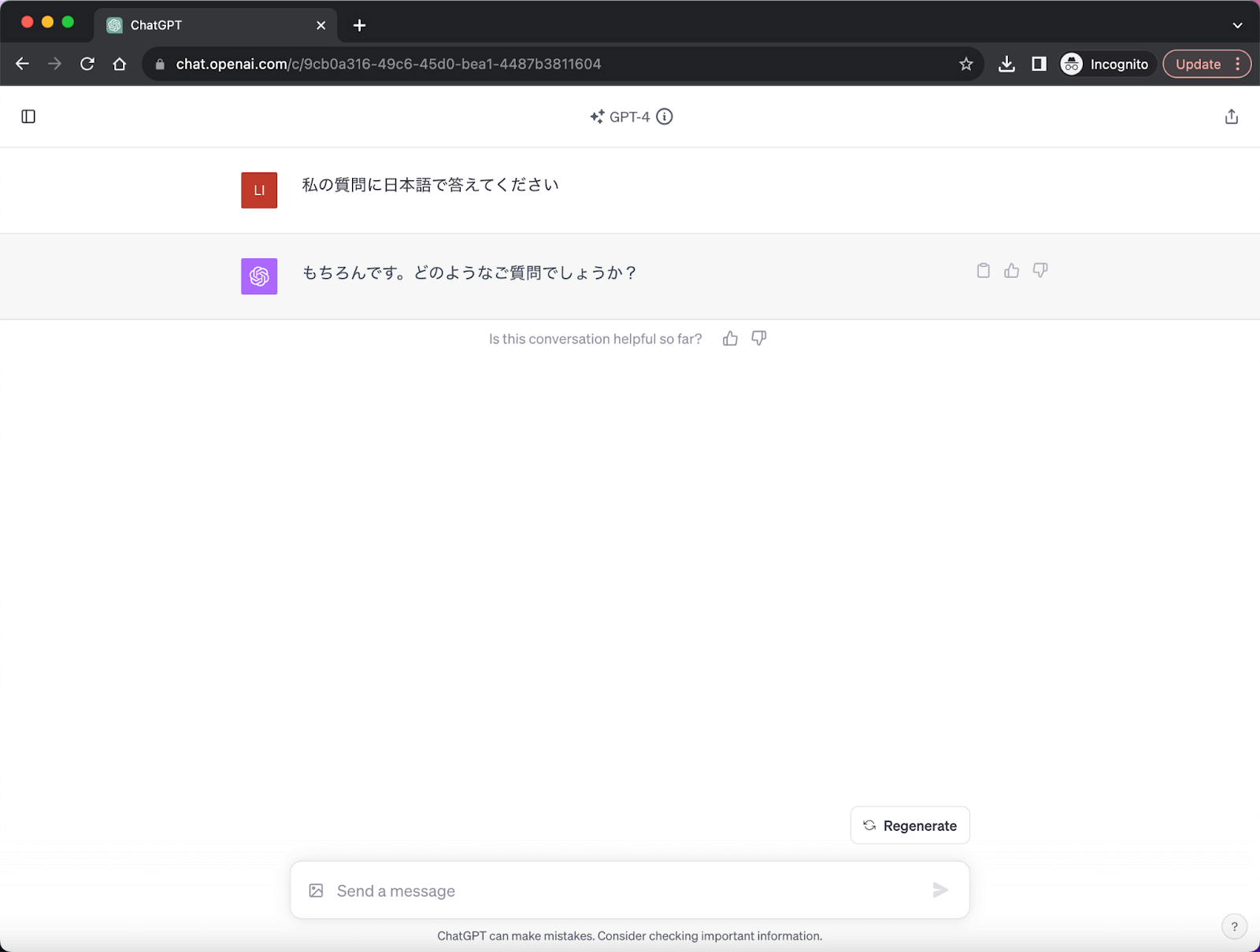Click the purple ChatGPT avatar

[x=259, y=276]
